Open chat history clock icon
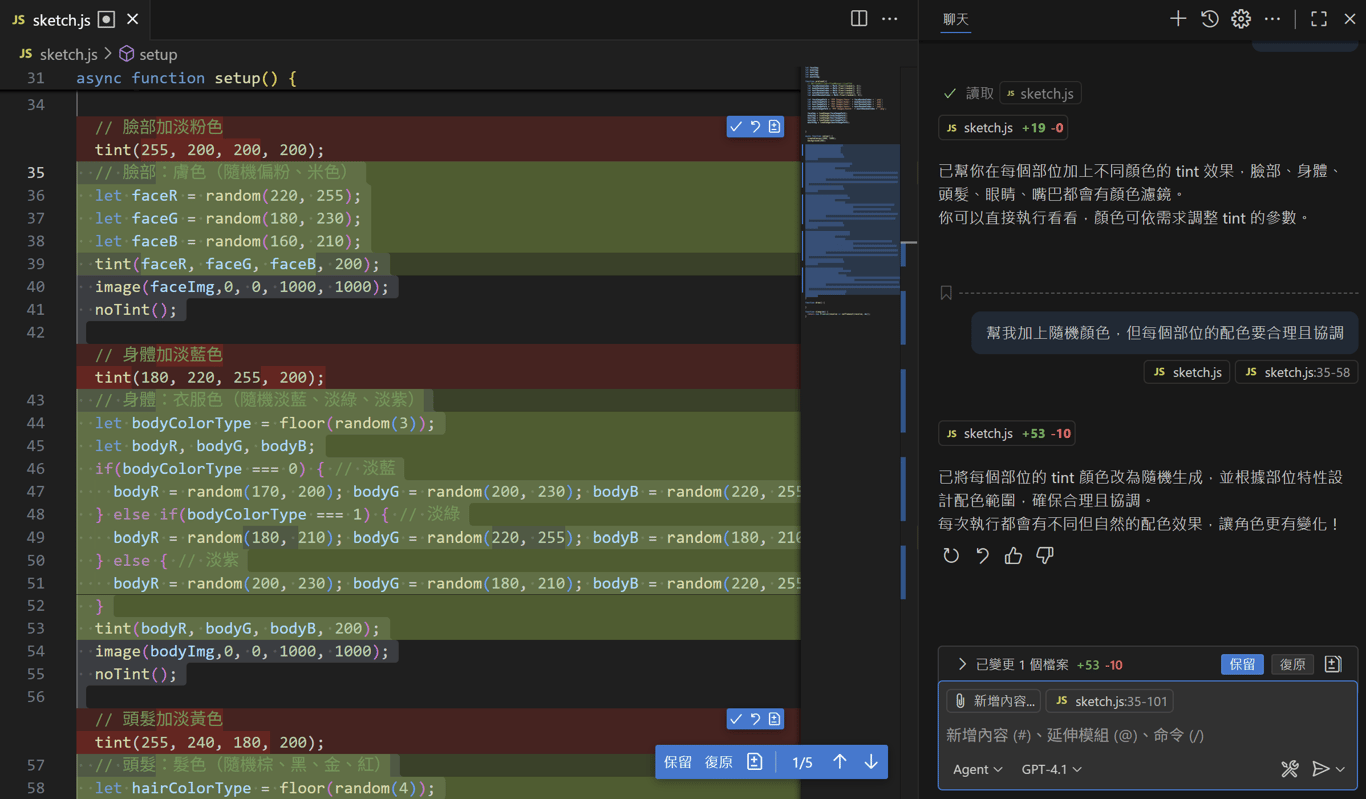This screenshot has height=799, width=1366. 1209,19
